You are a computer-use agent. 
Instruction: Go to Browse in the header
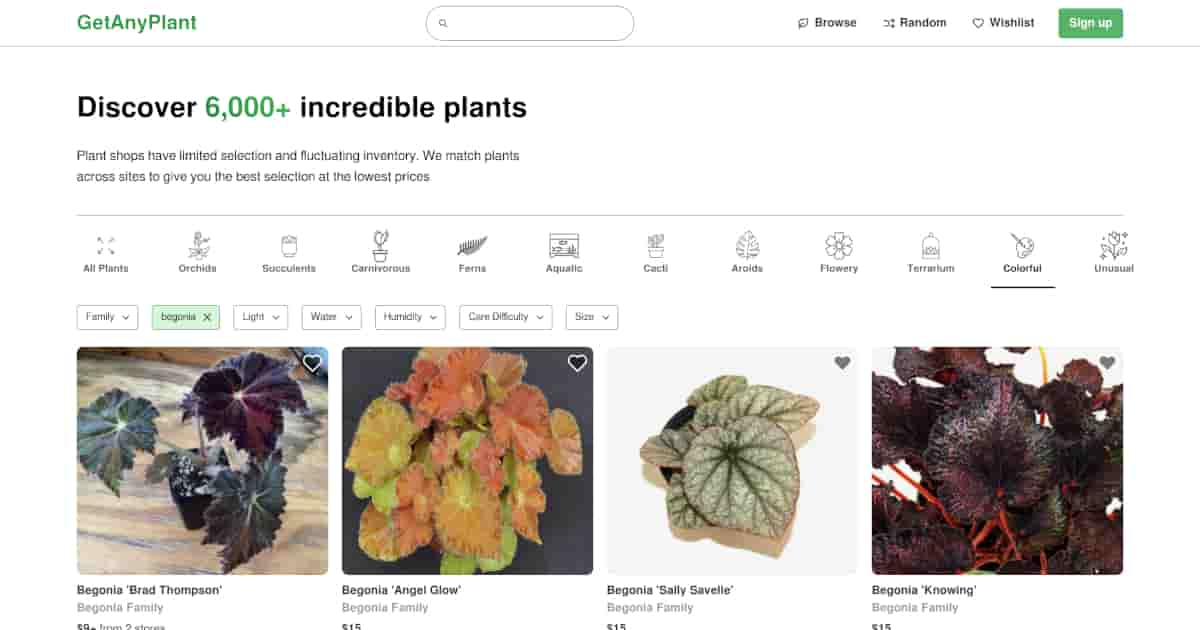point(827,23)
